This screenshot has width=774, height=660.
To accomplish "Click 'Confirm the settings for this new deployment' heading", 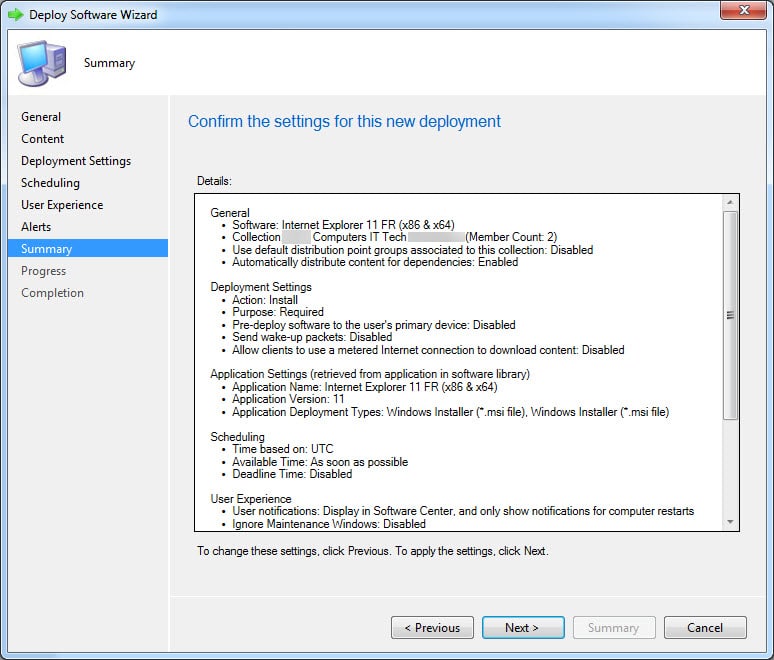I will pyautogui.click(x=345, y=121).
